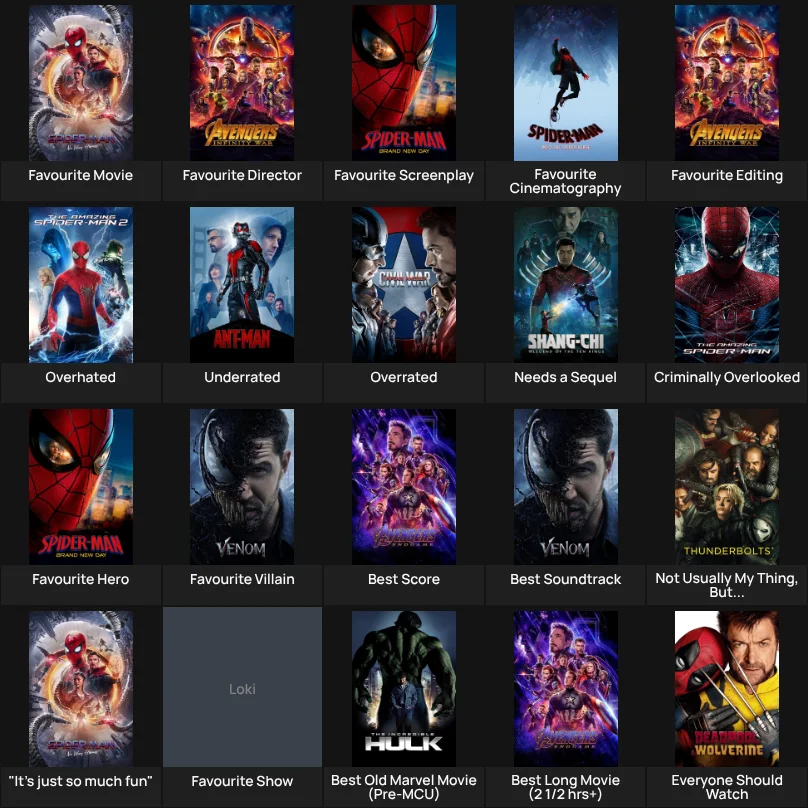808x808 pixels.
Task: Select "Best Long Movie (2 1/2 hrs+)" caption
Action: pyautogui.click(x=565, y=787)
